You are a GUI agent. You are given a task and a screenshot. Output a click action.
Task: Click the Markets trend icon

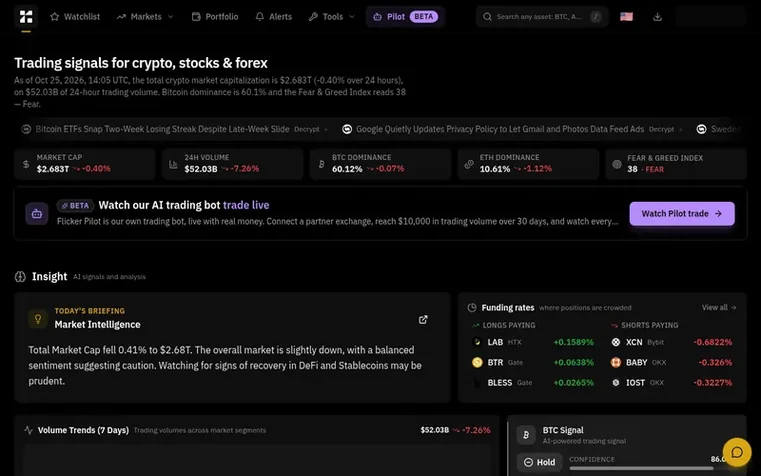(121, 17)
